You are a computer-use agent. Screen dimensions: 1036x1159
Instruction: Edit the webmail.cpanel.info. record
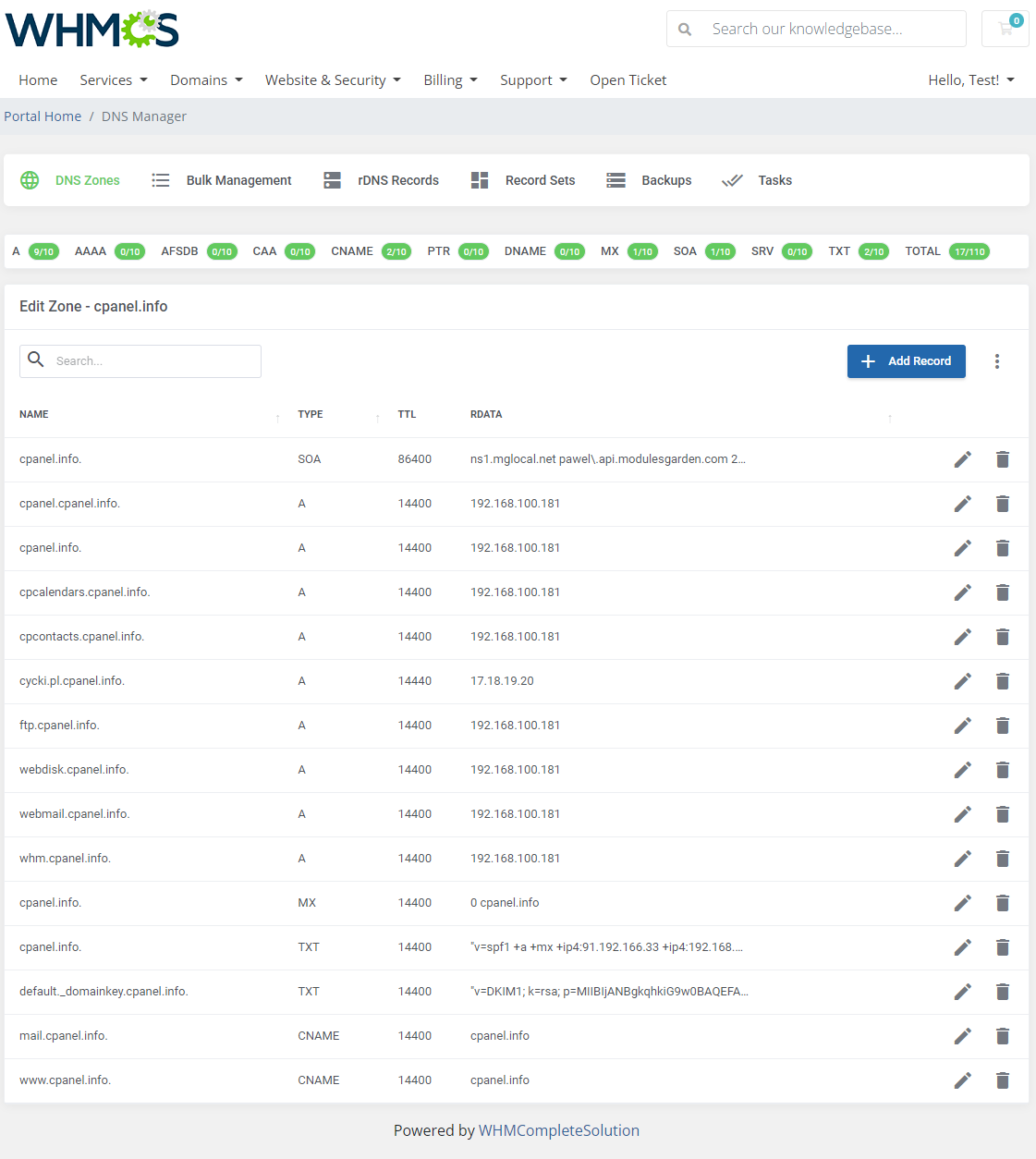963,814
